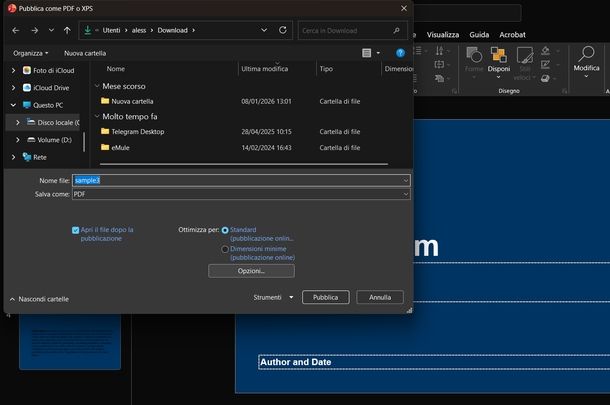This screenshot has height=405, width=610.
Task: Open the Visualizza ribbon tab
Action: [442, 34]
